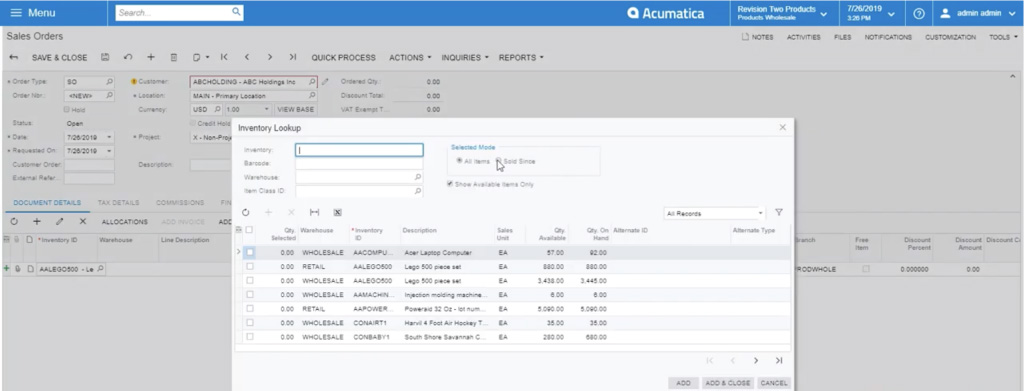Click the Undo icon in Sales Orders toolbar
The image size is (1024, 391).
click(128, 57)
